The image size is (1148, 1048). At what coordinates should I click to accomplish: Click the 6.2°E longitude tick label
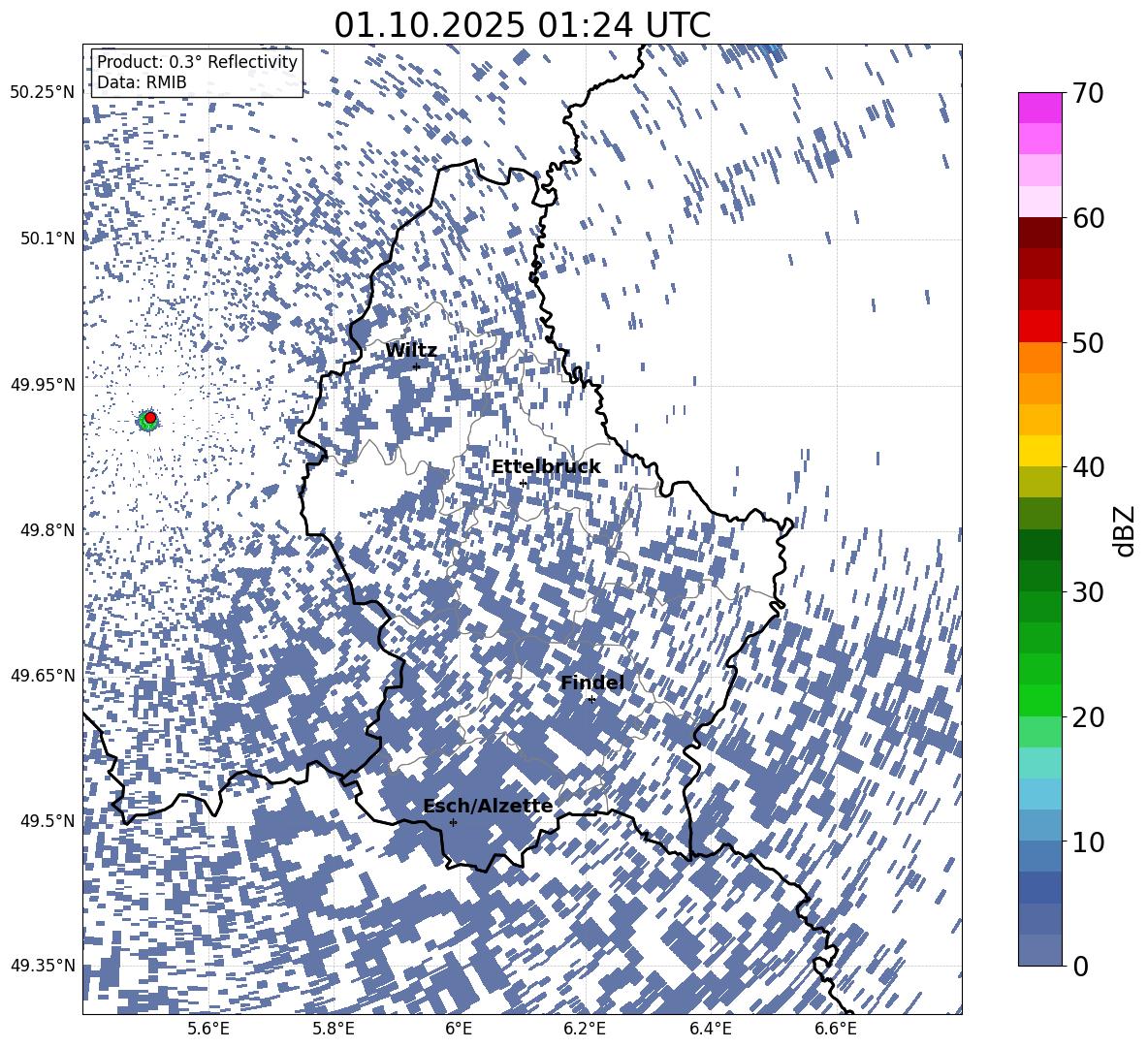click(585, 1029)
